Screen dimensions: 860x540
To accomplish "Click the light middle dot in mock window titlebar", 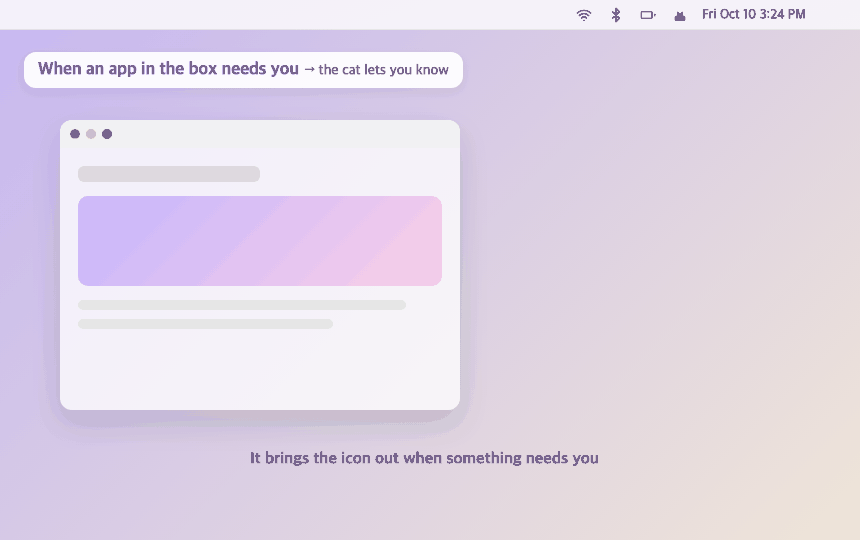I will click(x=91, y=134).
